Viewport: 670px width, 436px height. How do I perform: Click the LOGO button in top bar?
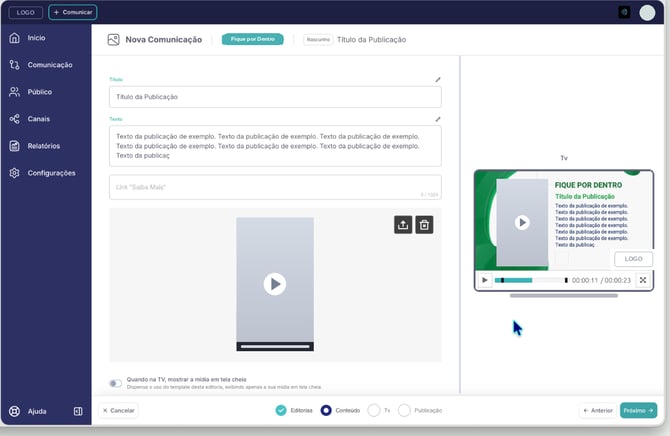pos(26,12)
